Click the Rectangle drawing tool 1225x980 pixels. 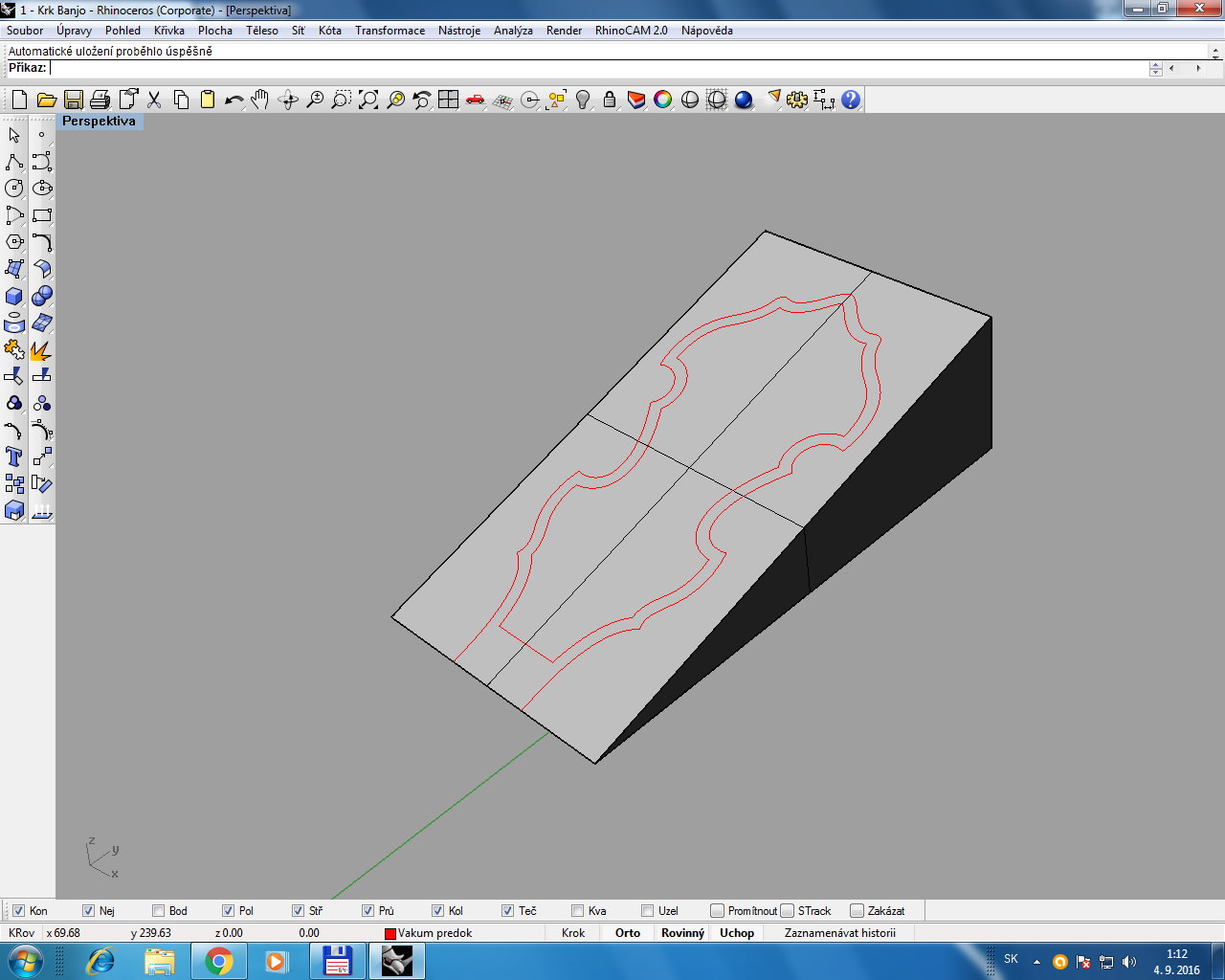pyautogui.click(x=42, y=215)
